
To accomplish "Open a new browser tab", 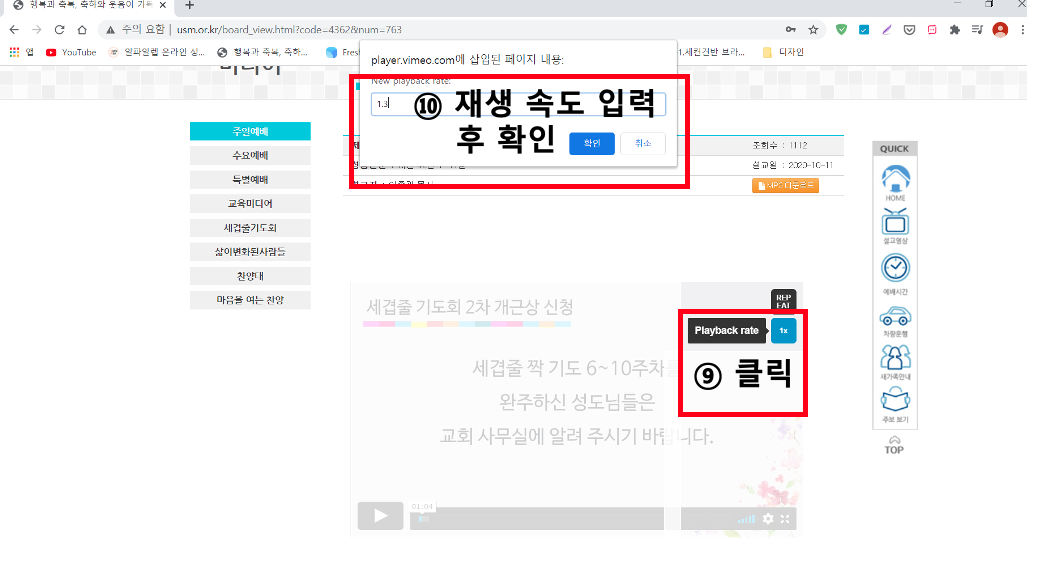I will (189, 5).
